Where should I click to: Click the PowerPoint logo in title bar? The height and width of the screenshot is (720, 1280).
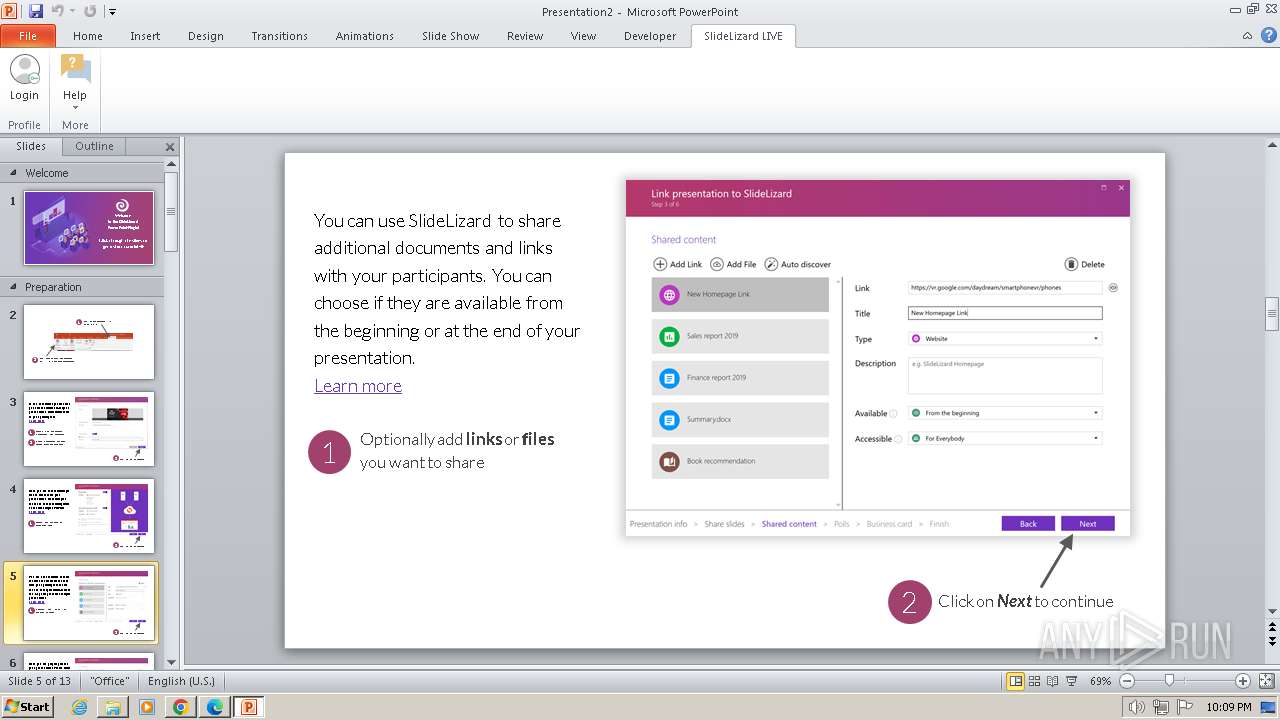10,11
